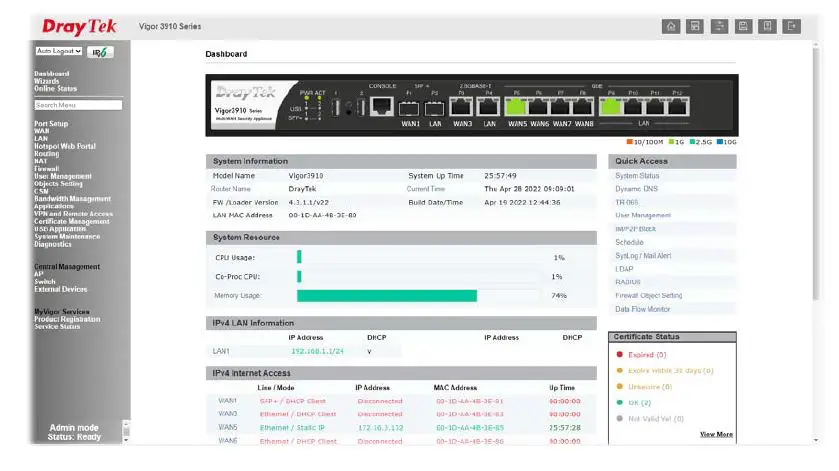Click the CPU Usage bar indicator
Image resolution: width=839 pixels, height=471 pixels.
pyautogui.click(x=299, y=257)
